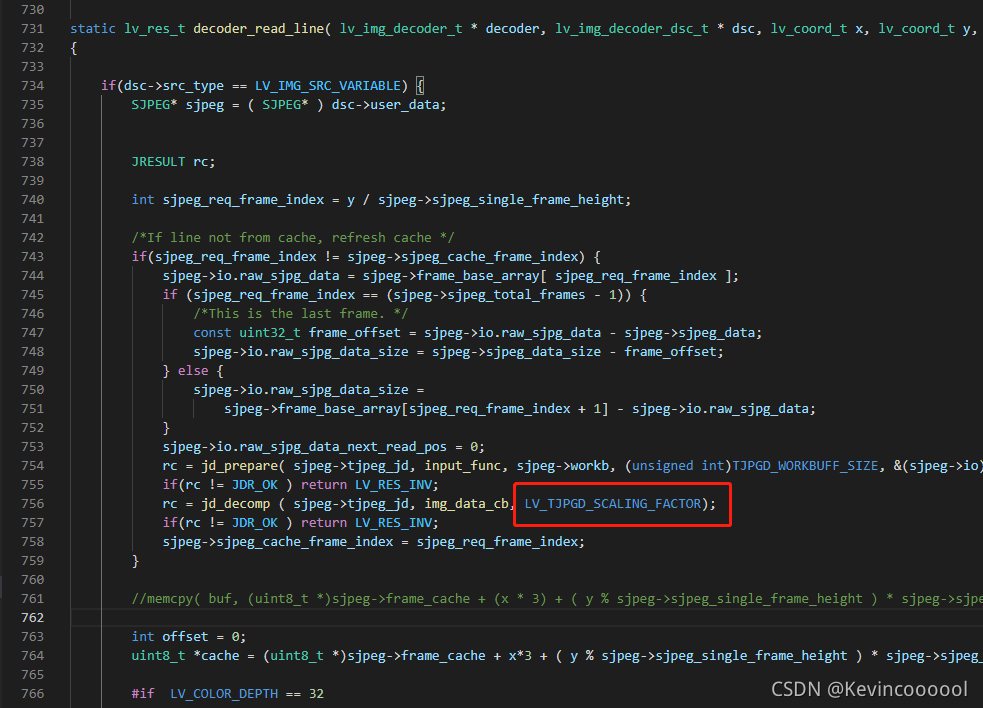The image size is (983, 708).
Task: Click JDR_OK on line 757
Action: [255, 524]
